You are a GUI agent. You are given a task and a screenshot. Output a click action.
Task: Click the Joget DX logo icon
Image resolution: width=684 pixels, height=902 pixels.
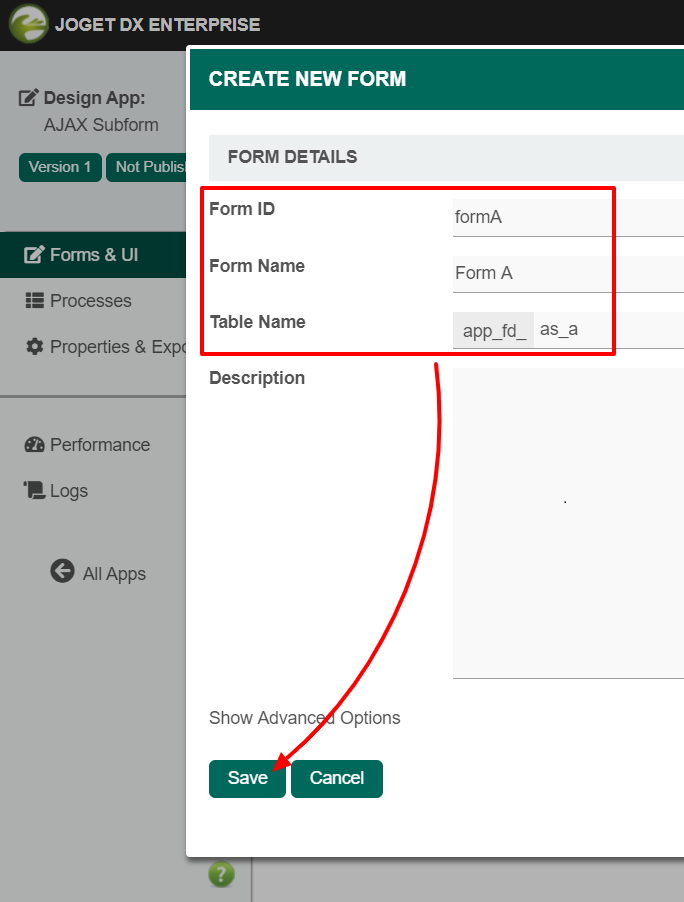28,24
